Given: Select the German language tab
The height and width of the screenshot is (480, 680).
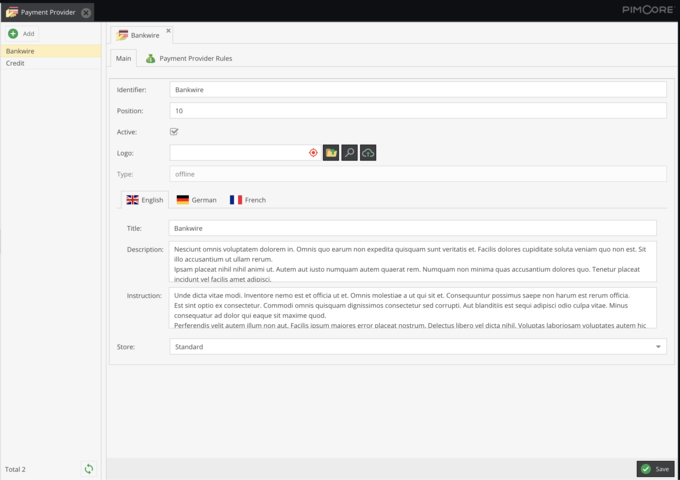Looking at the screenshot, I should [196, 200].
